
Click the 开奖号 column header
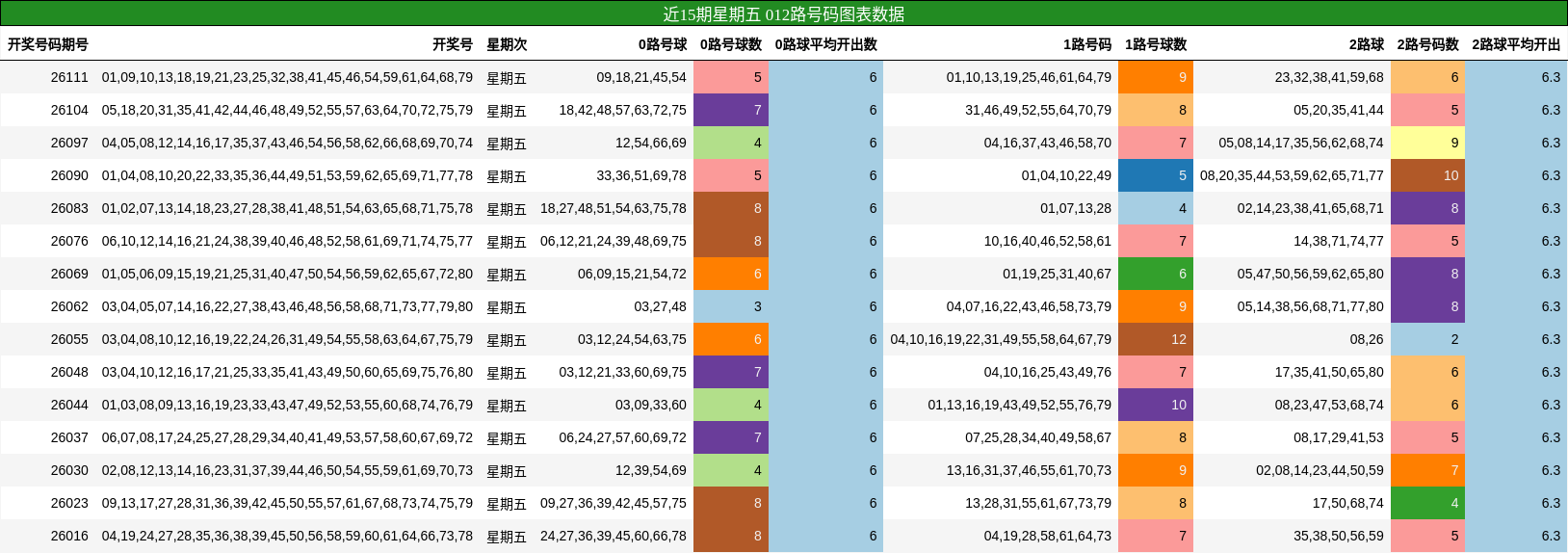[x=453, y=44]
